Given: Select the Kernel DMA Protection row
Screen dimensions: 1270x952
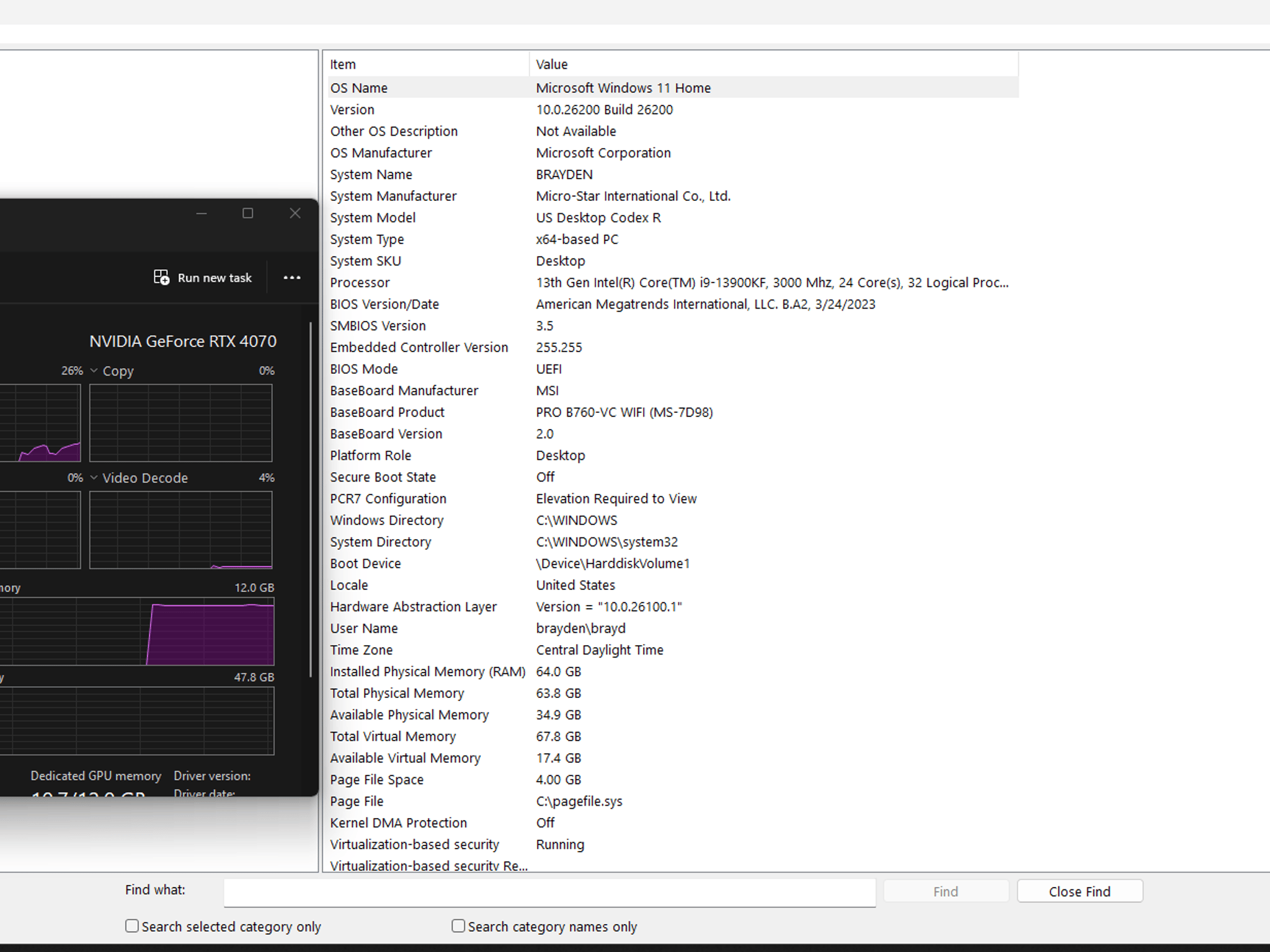Looking at the screenshot, I should coord(673,823).
